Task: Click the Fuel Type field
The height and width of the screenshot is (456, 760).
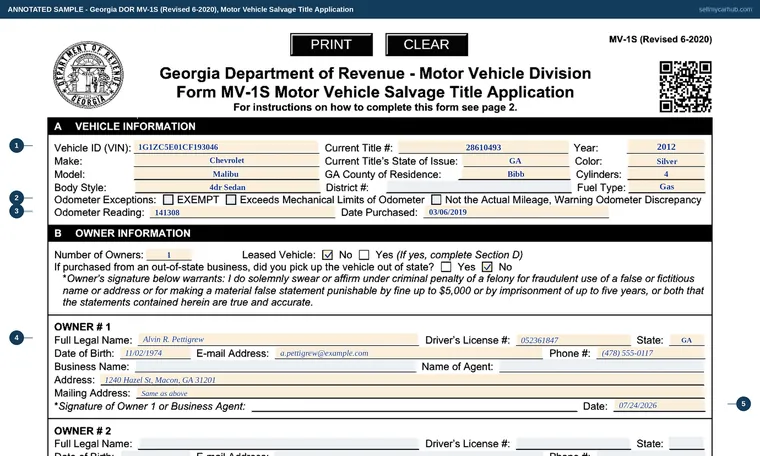Action: point(666,187)
